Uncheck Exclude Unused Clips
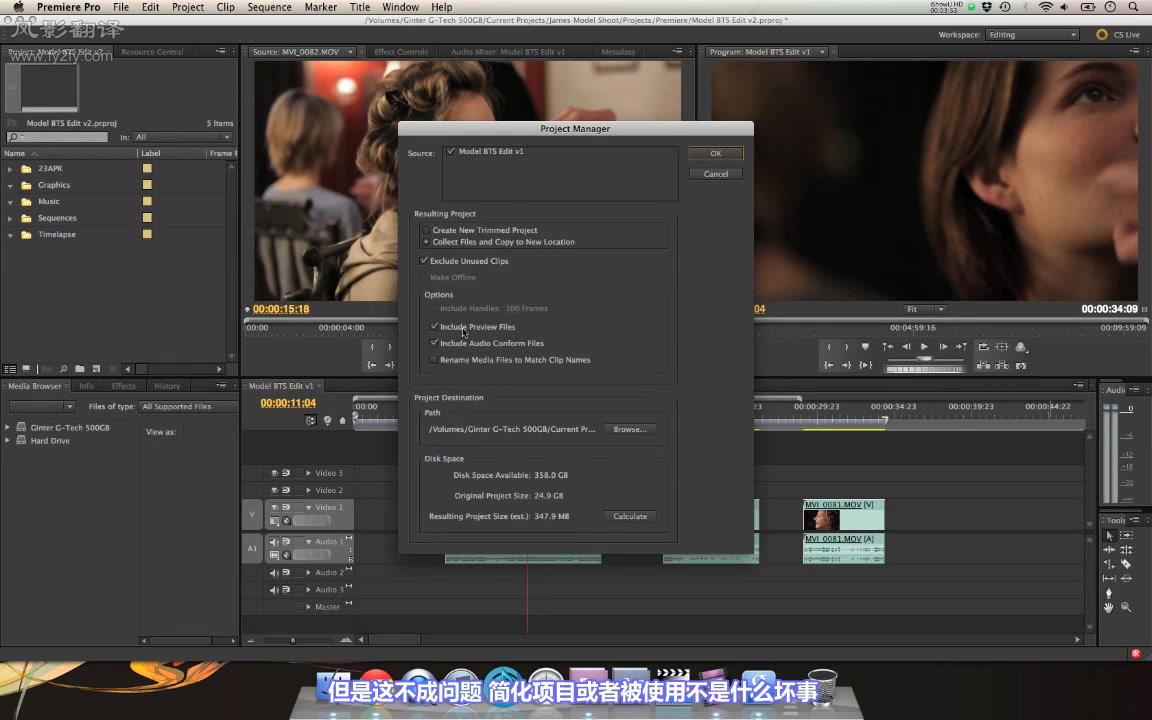Image resolution: width=1152 pixels, height=720 pixels. [424, 261]
